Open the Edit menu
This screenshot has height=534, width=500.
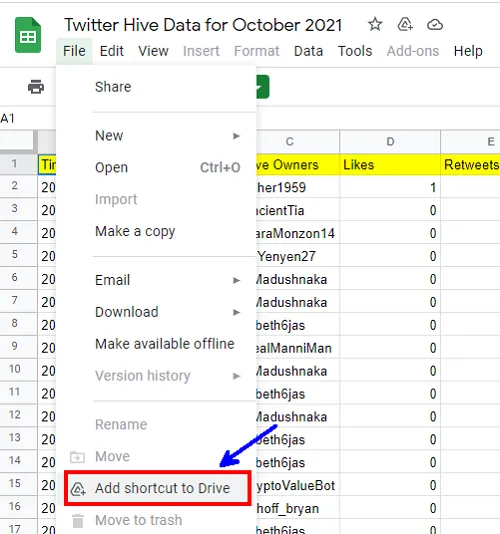pos(112,51)
